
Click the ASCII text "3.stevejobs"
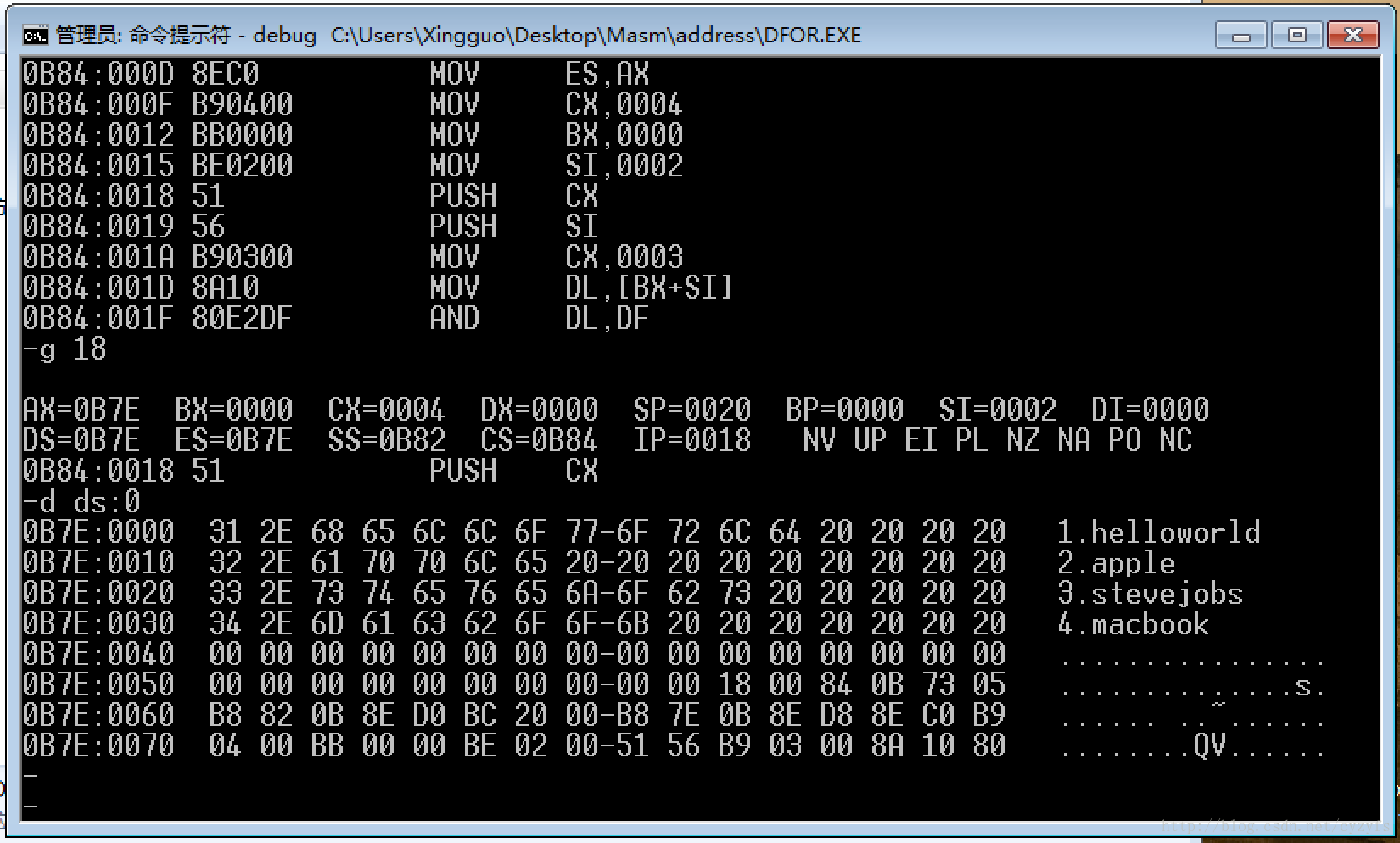[1151, 594]
